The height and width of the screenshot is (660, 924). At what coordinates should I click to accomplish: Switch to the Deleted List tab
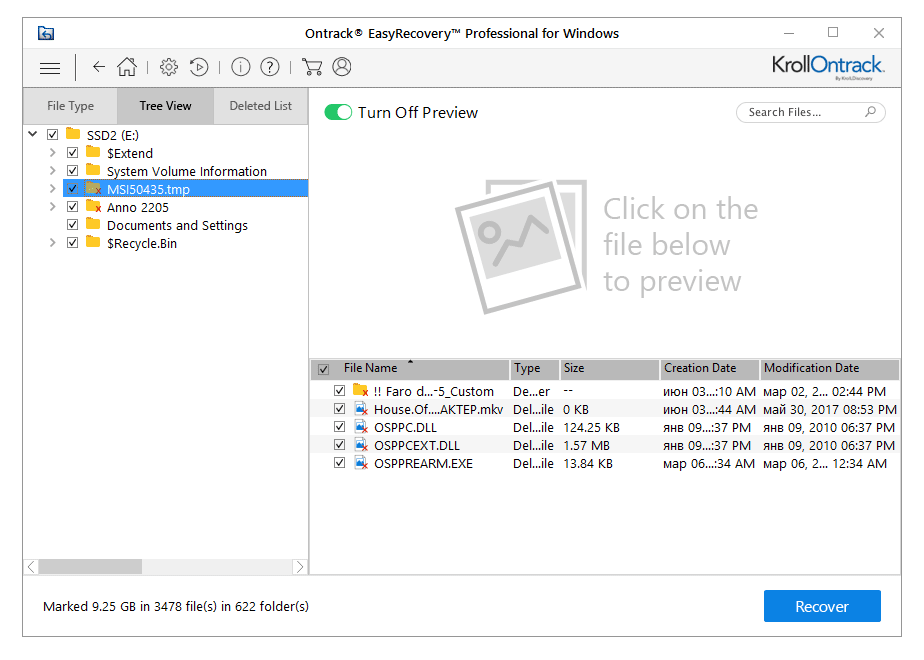[x=260, y=106]
